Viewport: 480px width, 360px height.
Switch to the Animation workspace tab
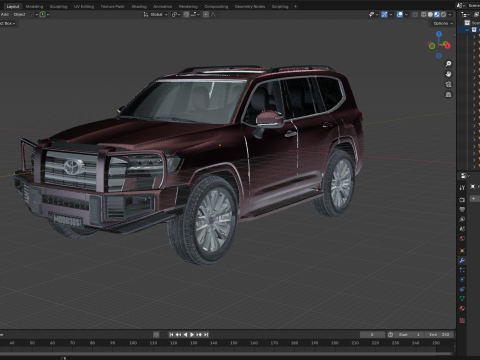point(163,6)
